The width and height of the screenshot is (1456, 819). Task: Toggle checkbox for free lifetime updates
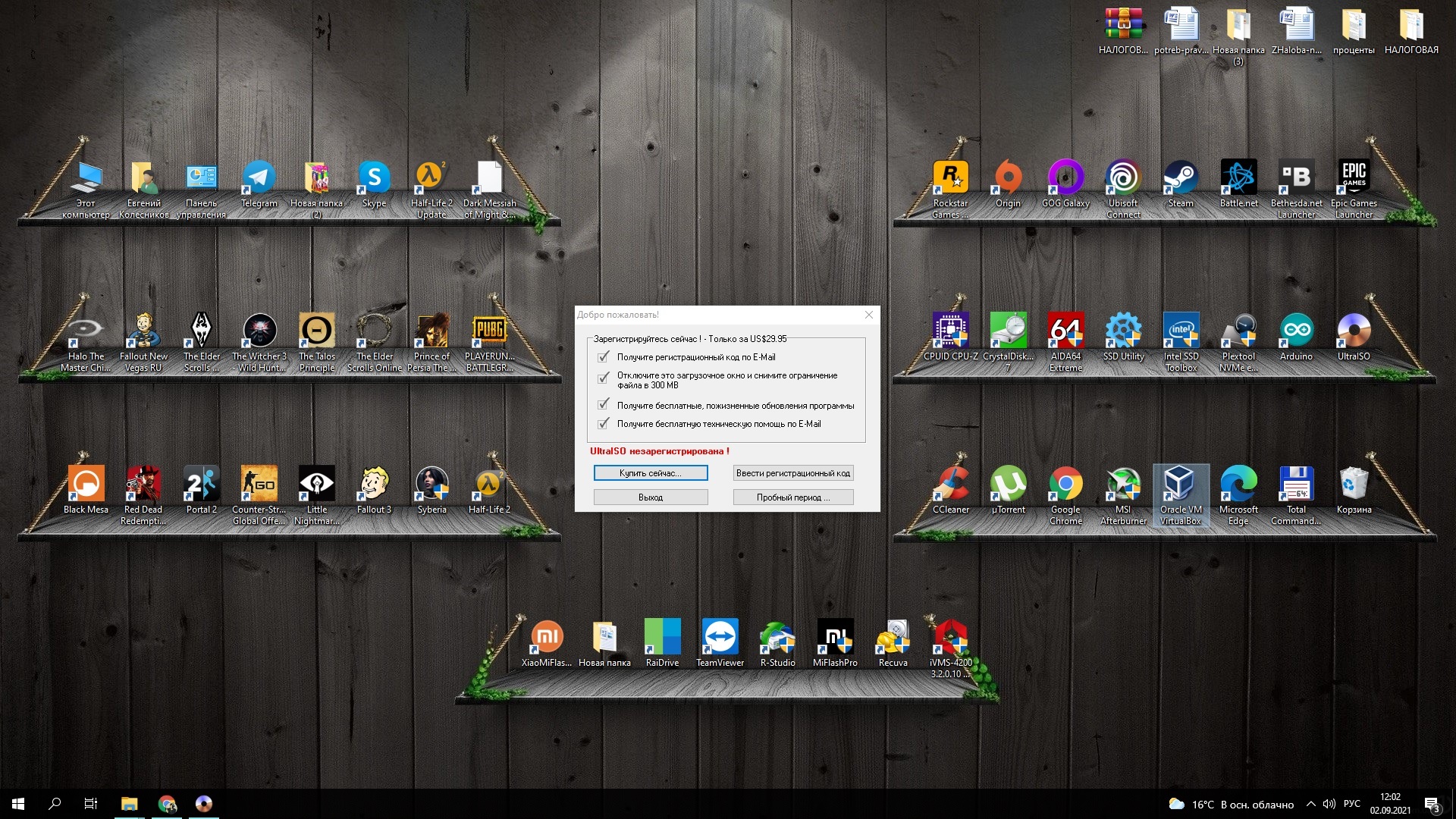point(604,405)
